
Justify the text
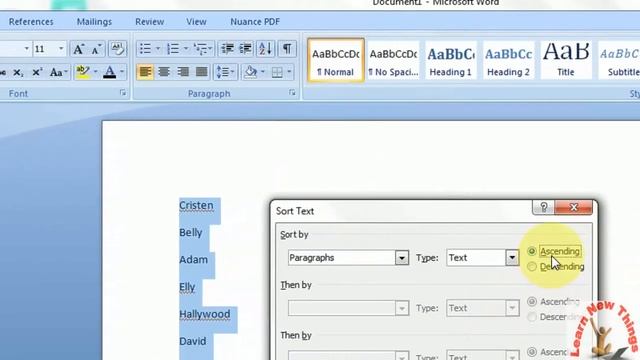click(202, 72)
